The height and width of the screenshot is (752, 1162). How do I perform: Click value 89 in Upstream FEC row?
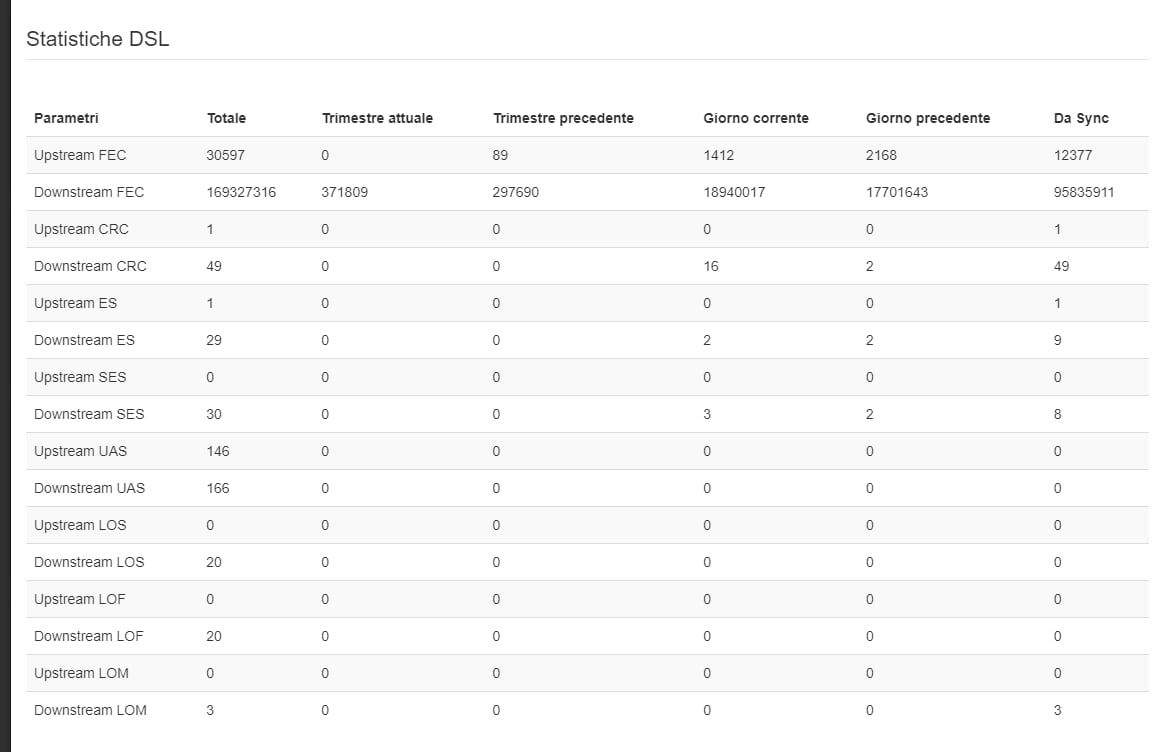click(x=500, y=155)
